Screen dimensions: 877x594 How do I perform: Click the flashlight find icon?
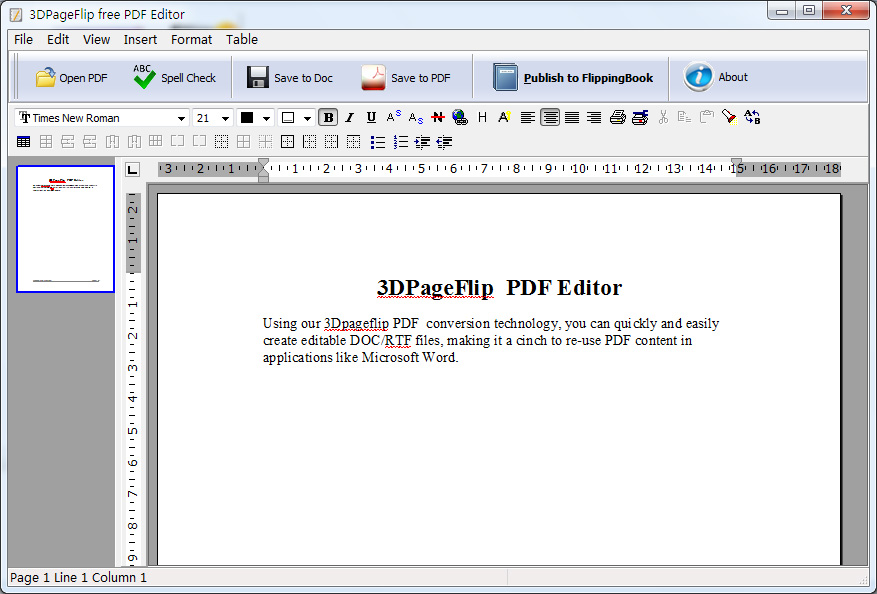click(x=729, y=117)
